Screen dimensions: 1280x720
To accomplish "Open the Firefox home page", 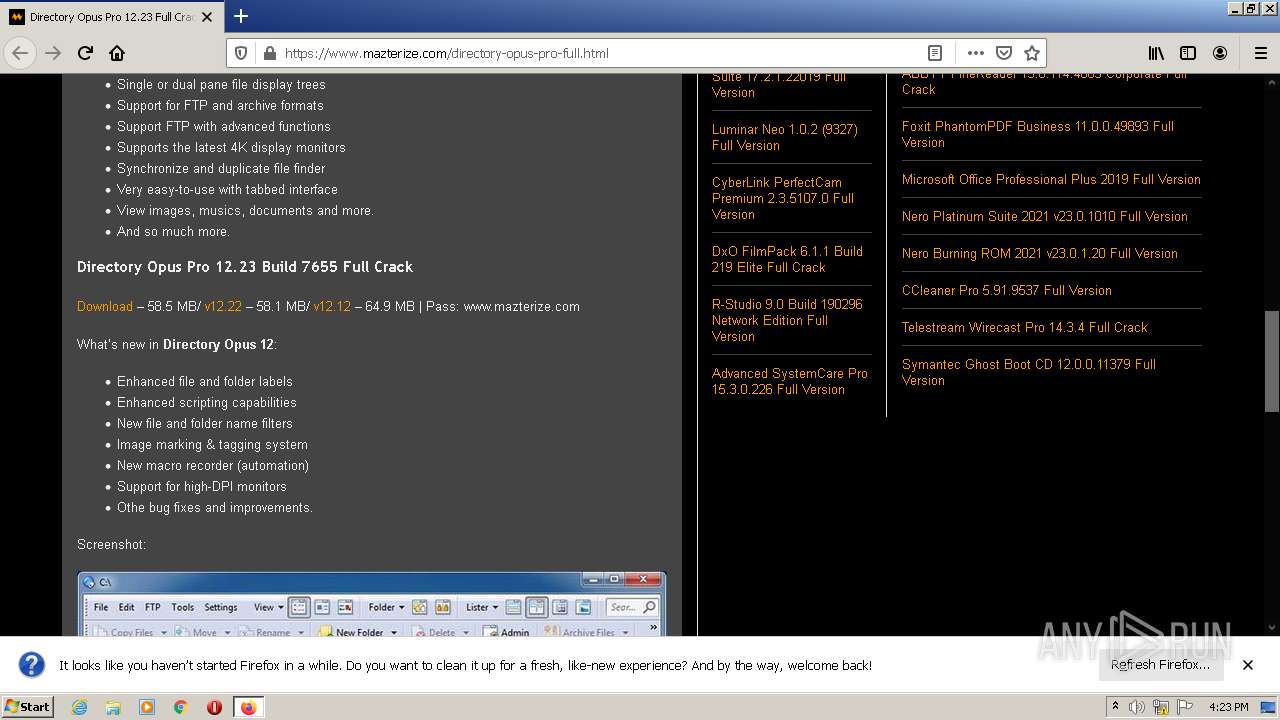I will (x=117, y=53).
